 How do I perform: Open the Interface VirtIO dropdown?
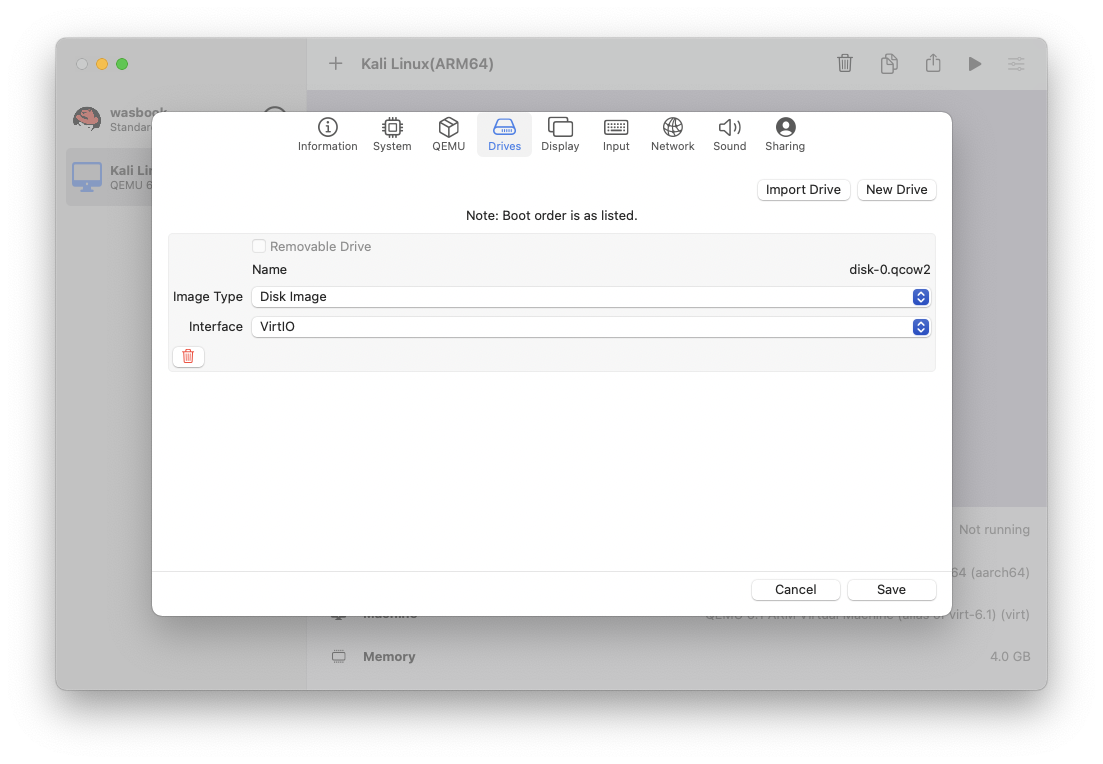click(591, 326)
